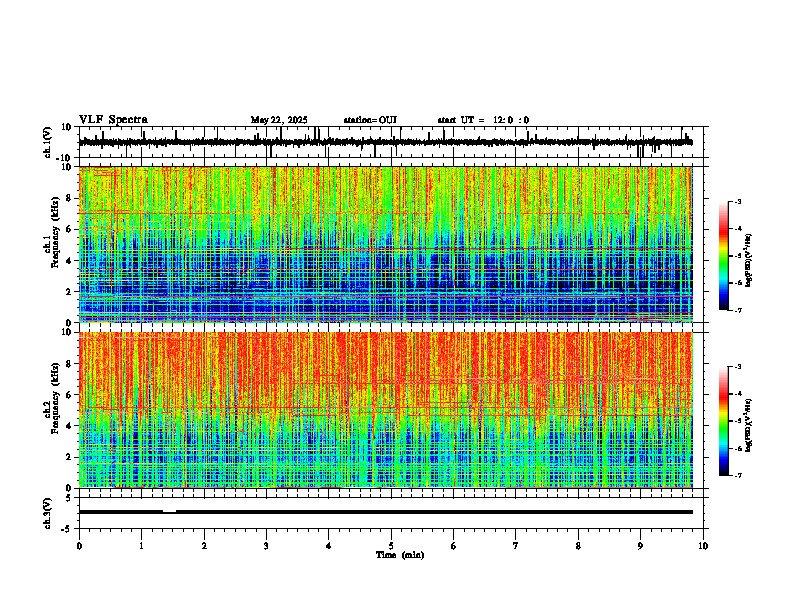This screenshot has width=792, height=612.
Task: Click time-axis tick label "8"
Action: (x=578, y=546)
